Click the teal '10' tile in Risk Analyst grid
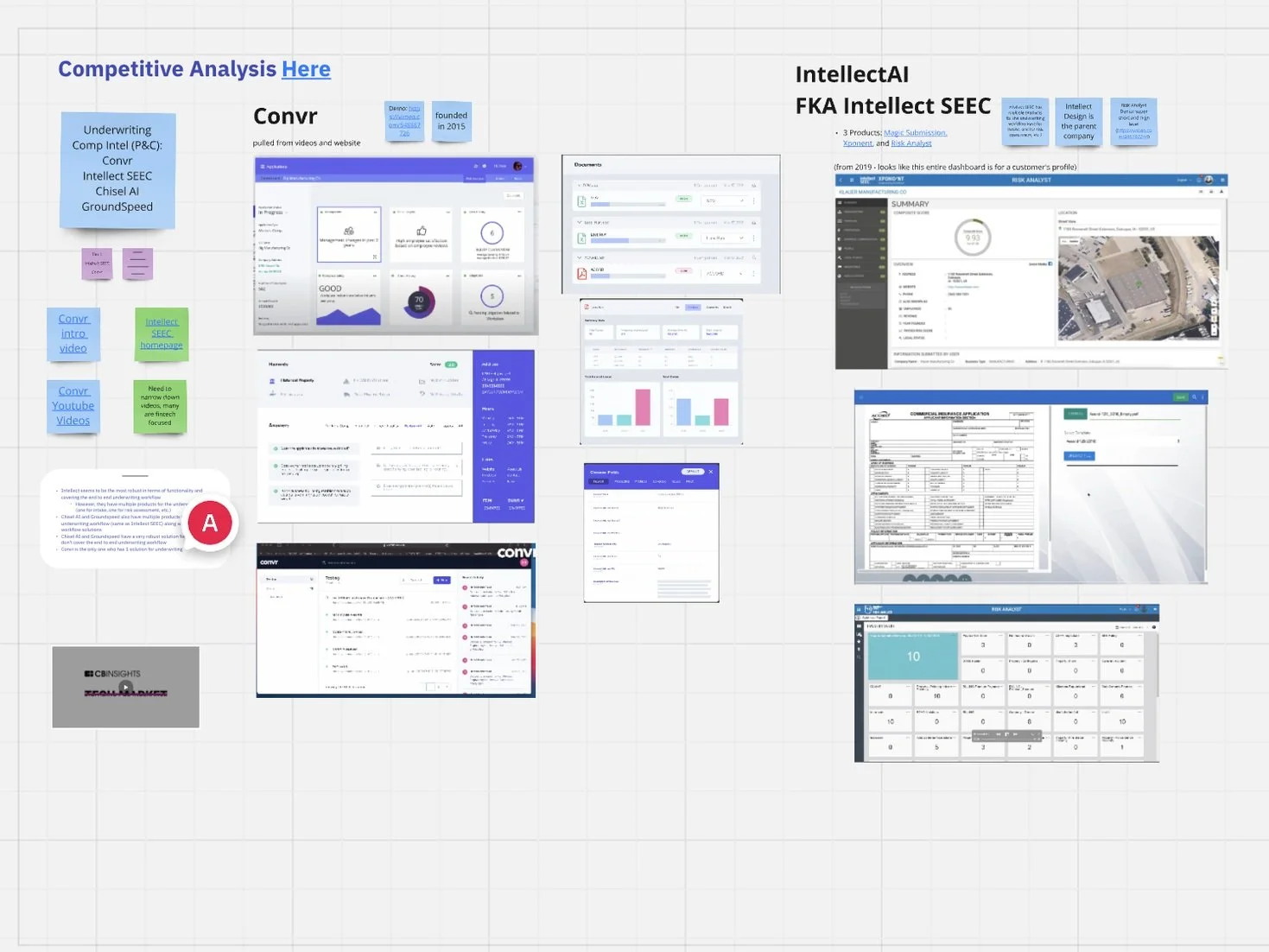Screen dimensions: 1269x952 [913, 657]
